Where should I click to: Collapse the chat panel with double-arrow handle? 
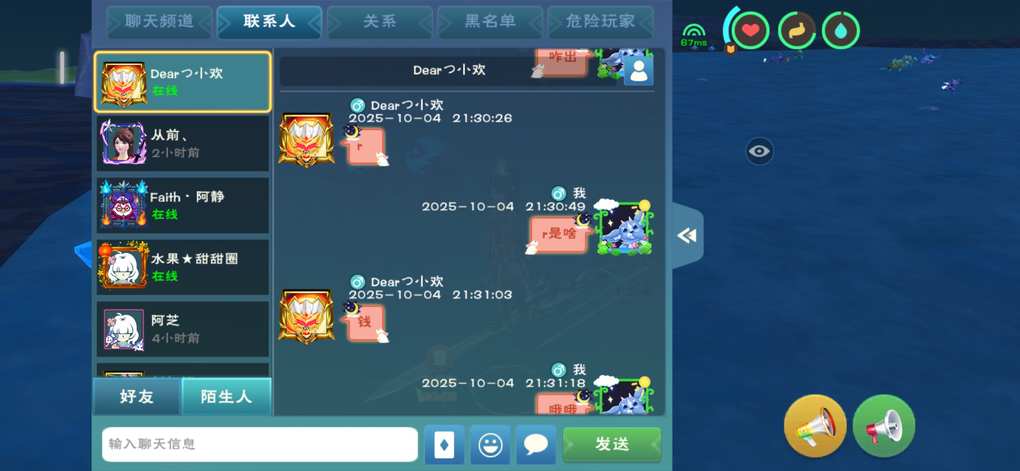pyautogui.click(x=687, y=236)
